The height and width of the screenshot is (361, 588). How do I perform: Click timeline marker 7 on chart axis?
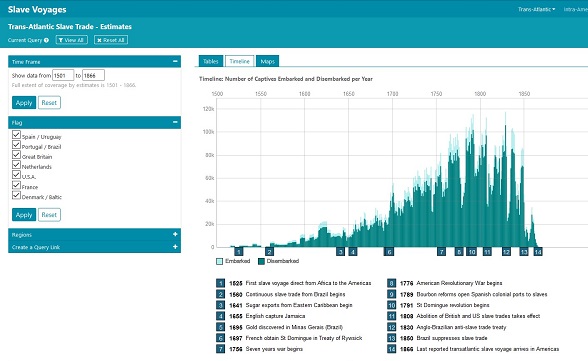(441, 252)
